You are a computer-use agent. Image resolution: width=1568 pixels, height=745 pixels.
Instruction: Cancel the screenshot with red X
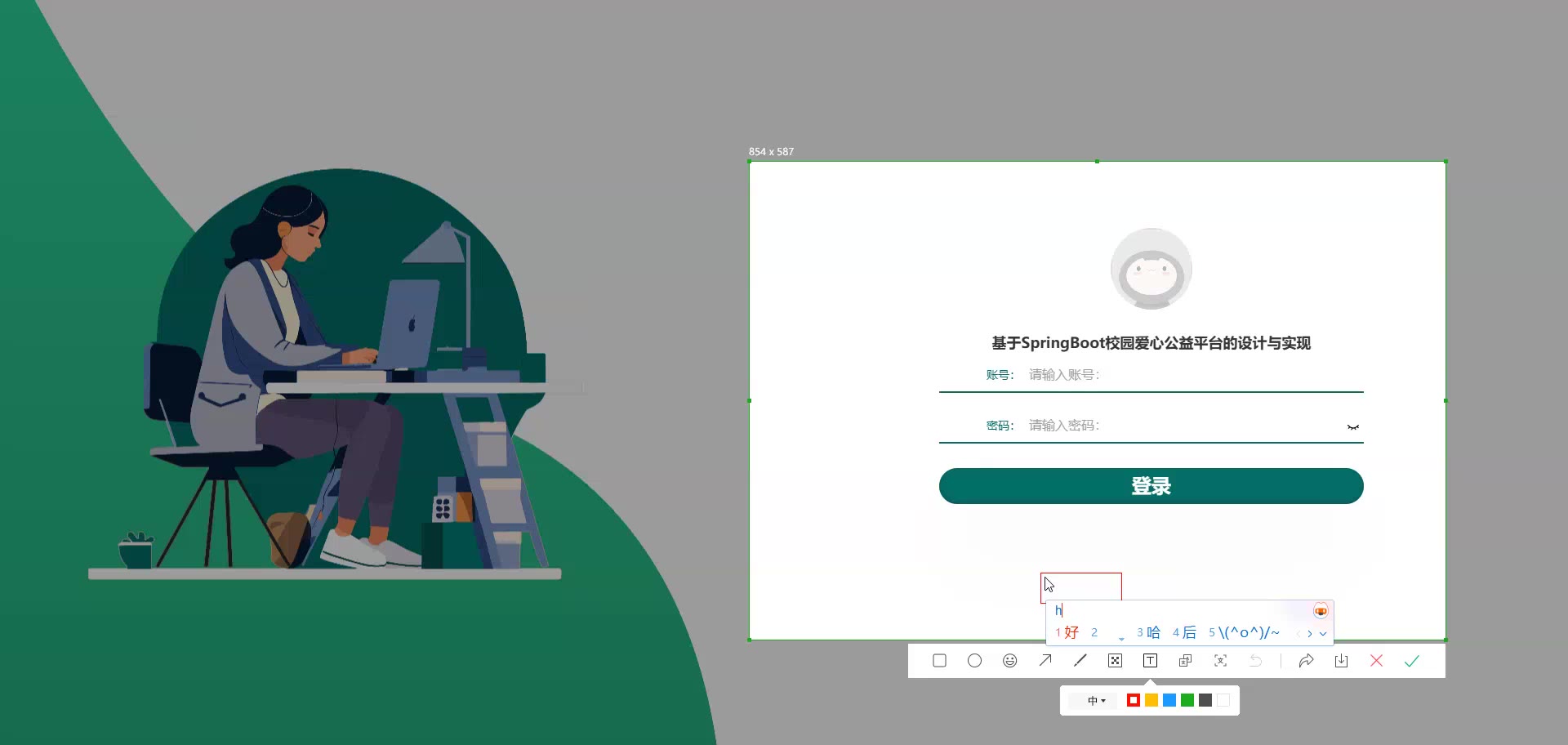click(x=1376, y=661)
